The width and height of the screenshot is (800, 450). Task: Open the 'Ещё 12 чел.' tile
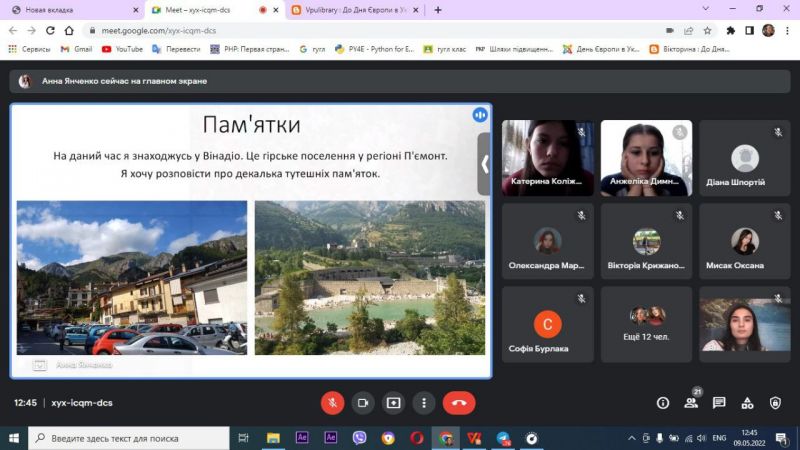[646, 324]
